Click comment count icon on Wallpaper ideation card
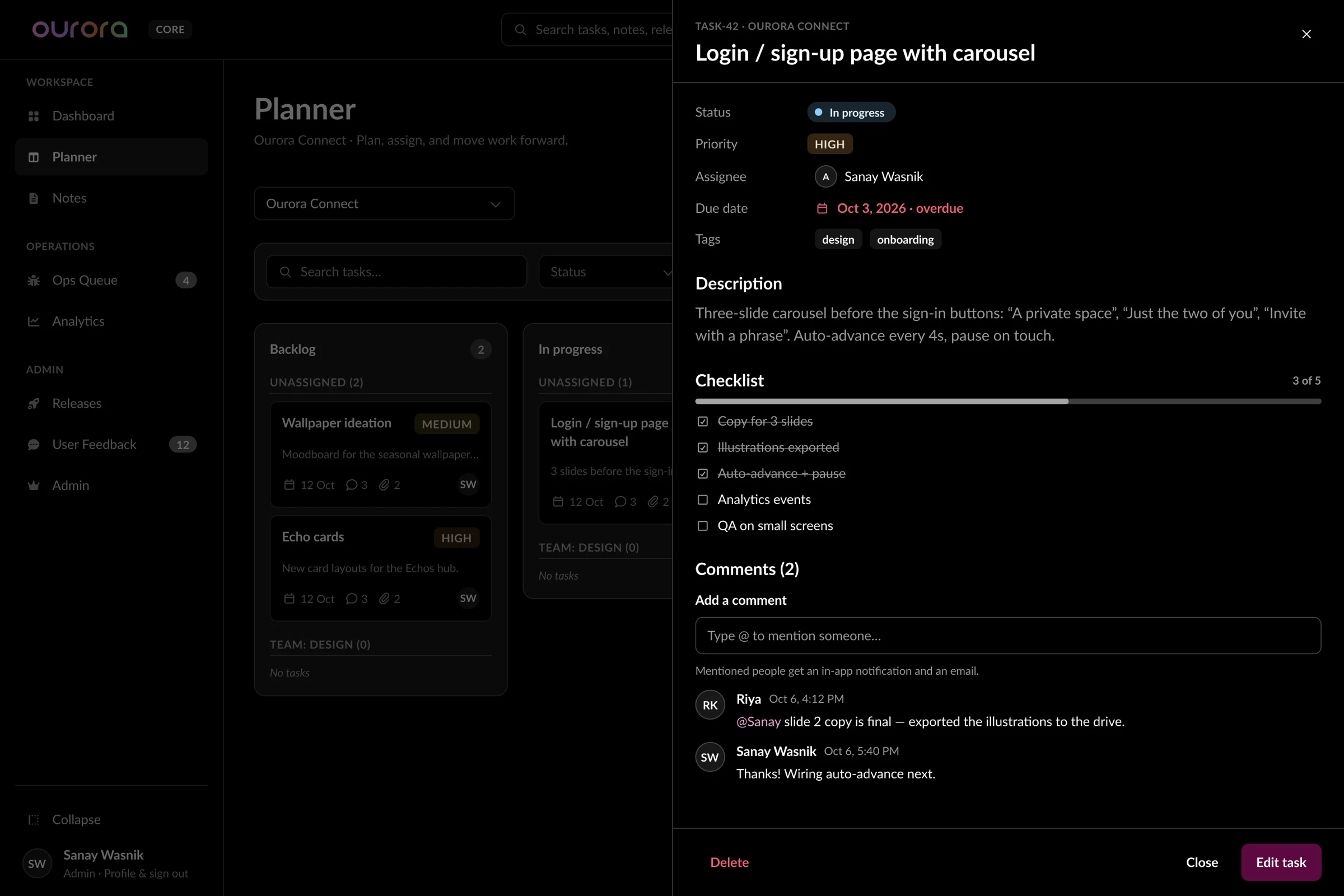This screenshot has height=896, width=1344. click(352, 485)
